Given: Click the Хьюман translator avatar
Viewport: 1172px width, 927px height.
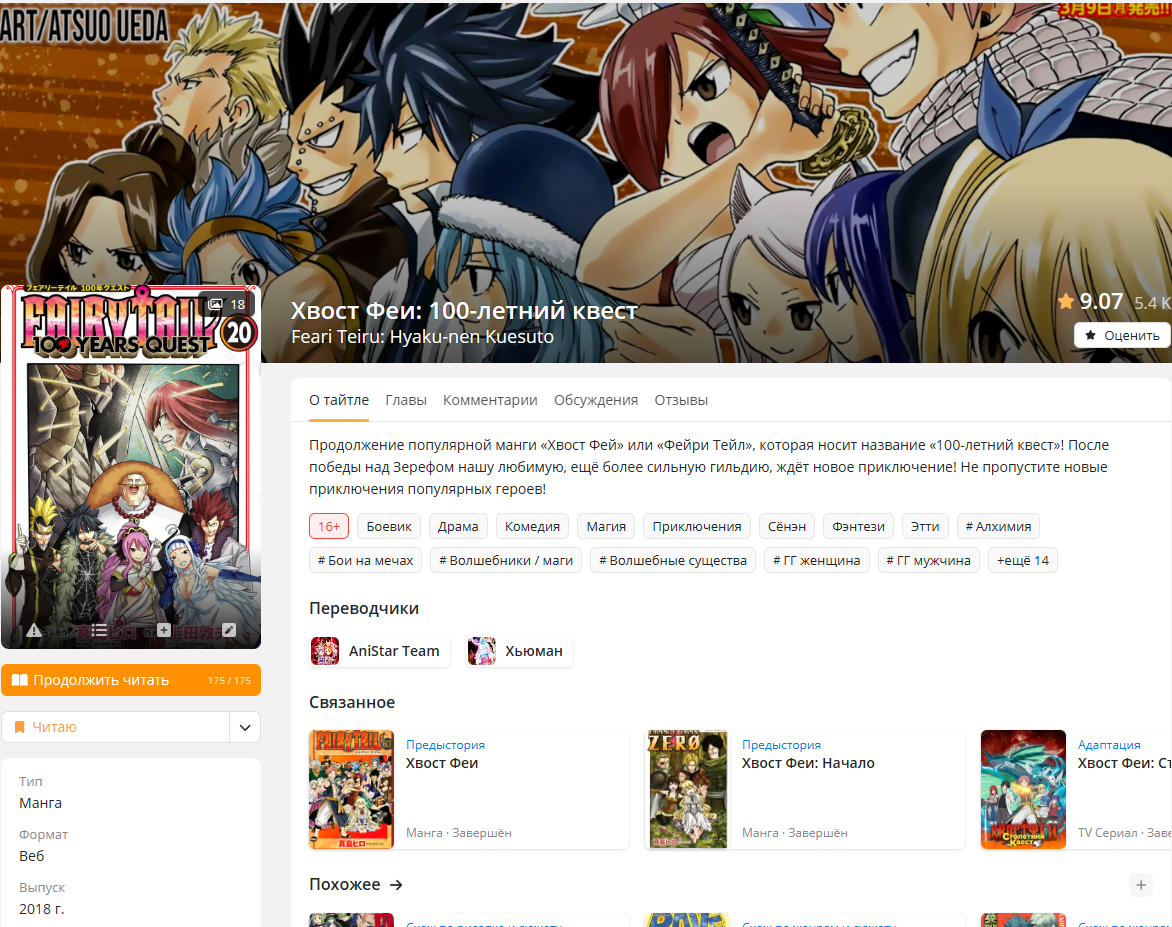Looking at the screenshot, I should (481, 651).
